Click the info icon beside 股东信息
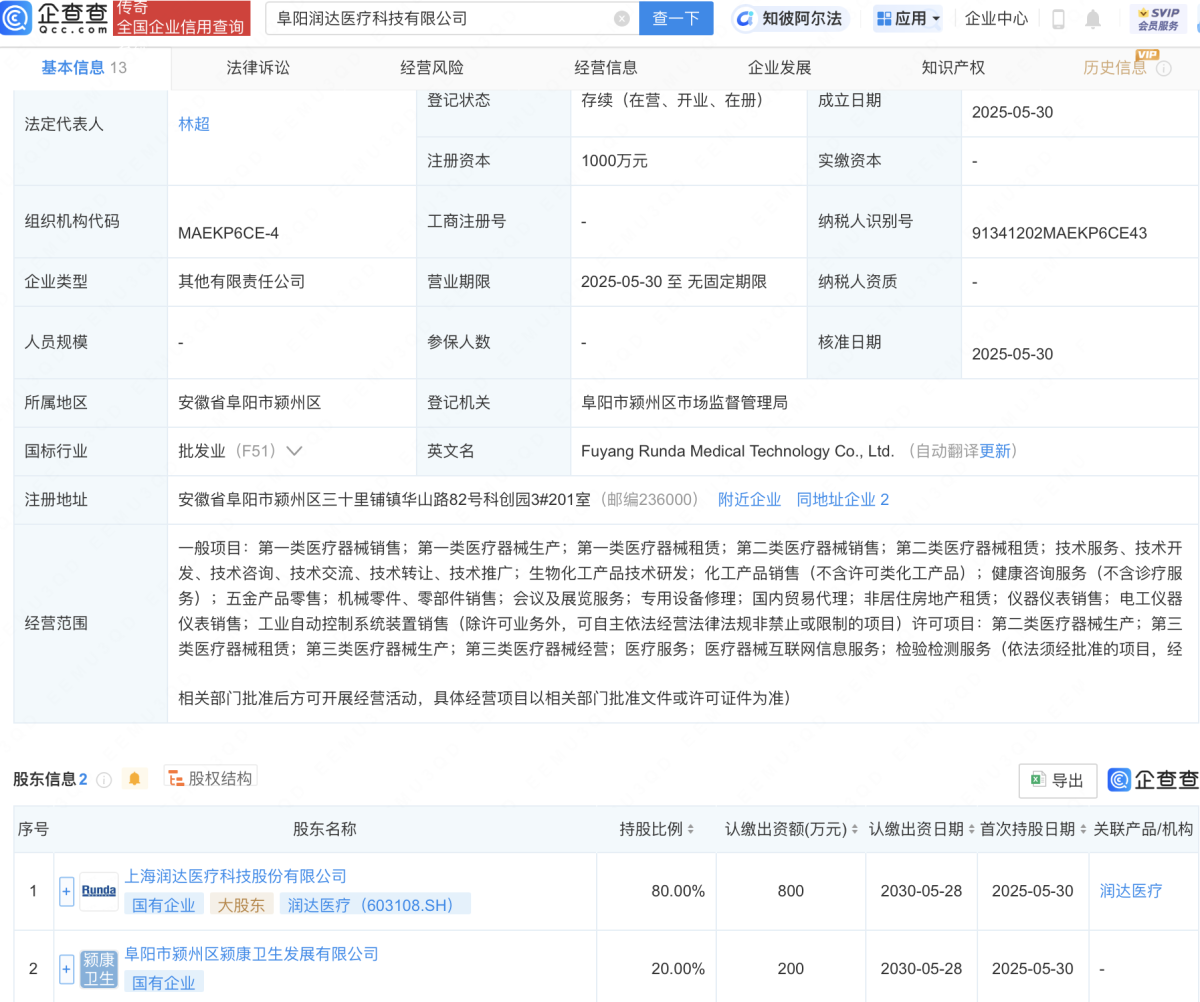1200x1002 pixels. pyautogui.click(x=104, y=779)
